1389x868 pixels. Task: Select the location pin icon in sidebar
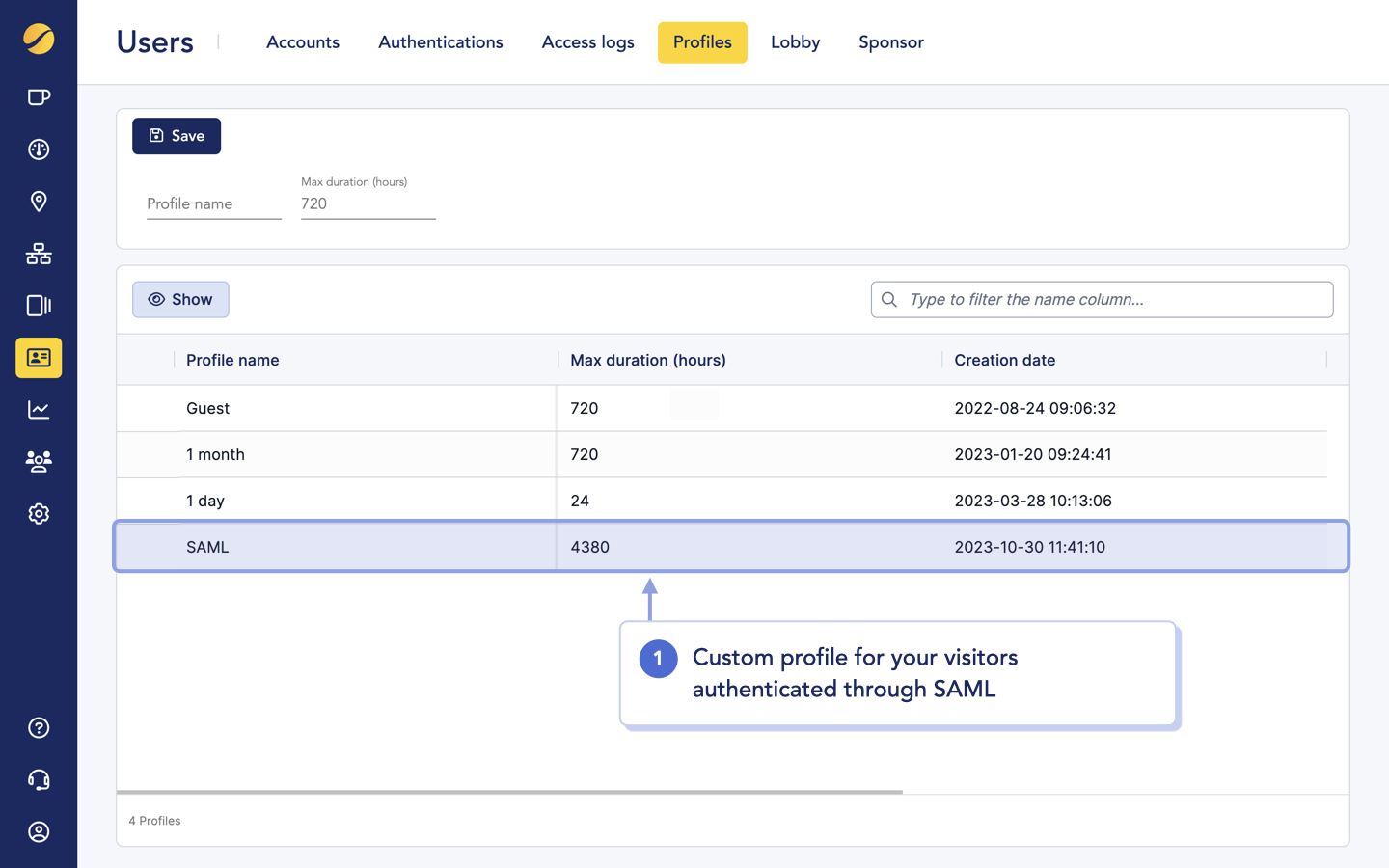39,202
